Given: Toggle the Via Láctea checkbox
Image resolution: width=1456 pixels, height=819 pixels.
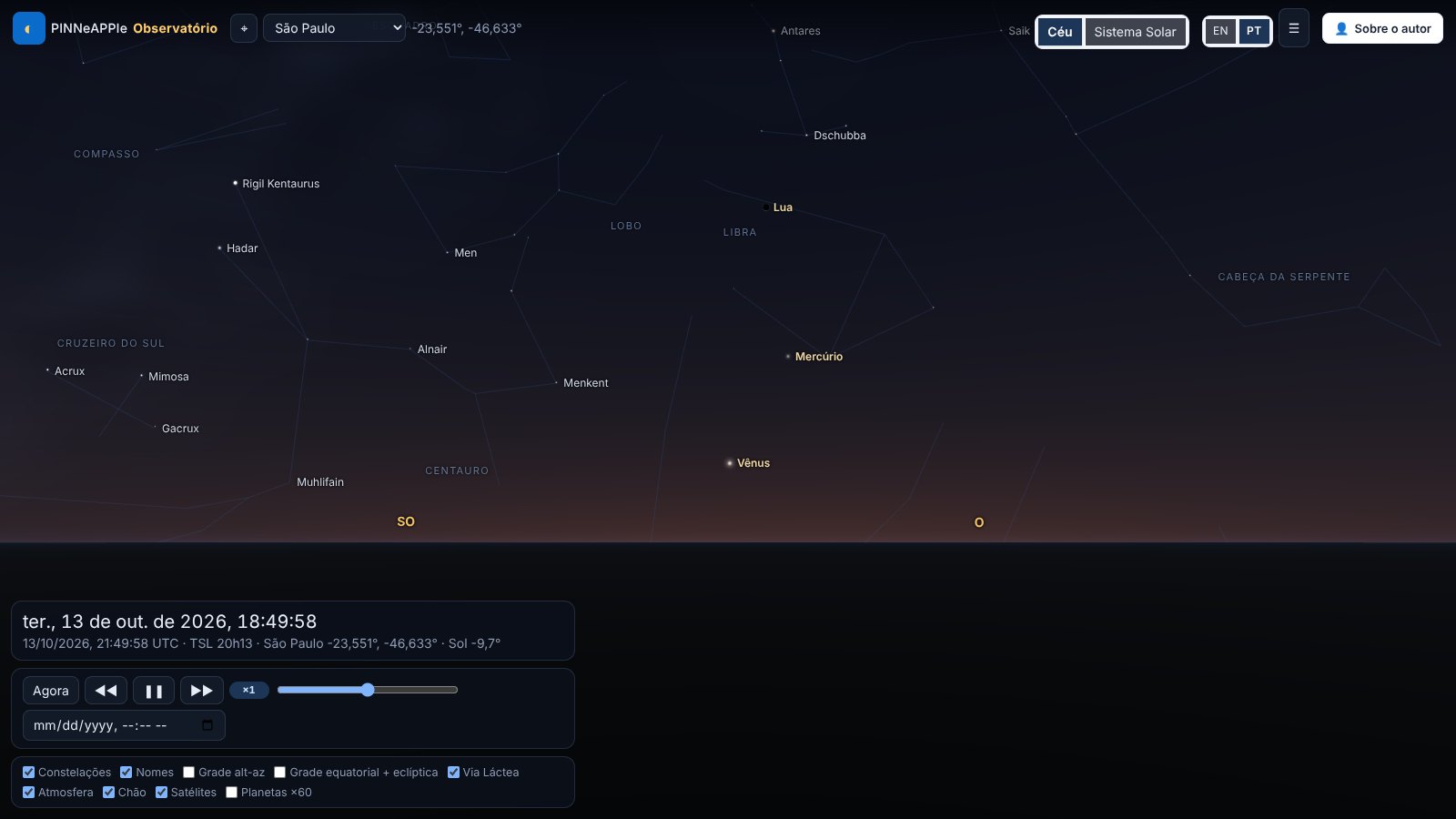Looking at the screenshot, I should pyautogui.click(x=453, y=772).
